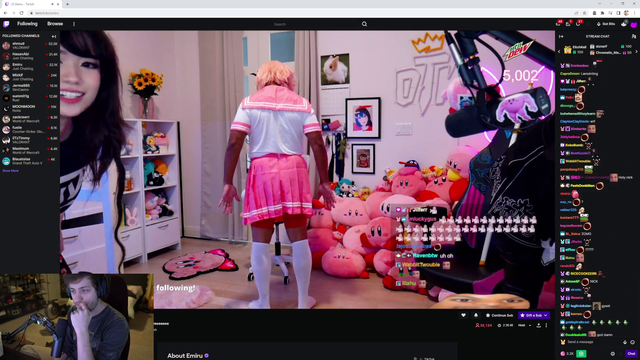Click the share page icon in address bar
The height and width of the screenshot is (360, 640).
[576, 13]
